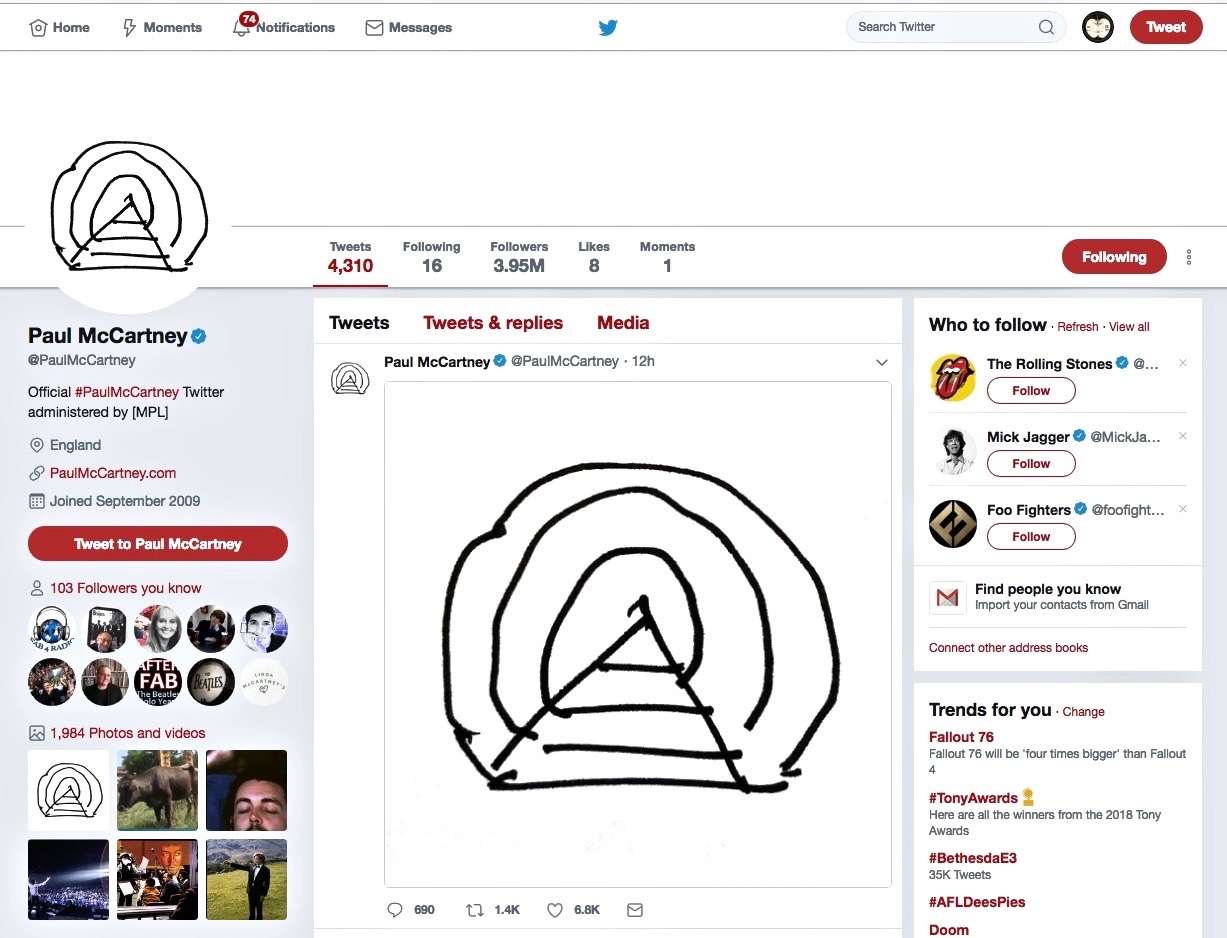Click Tweet to Paul McCartney button
1227x938 pixels.
158,544
